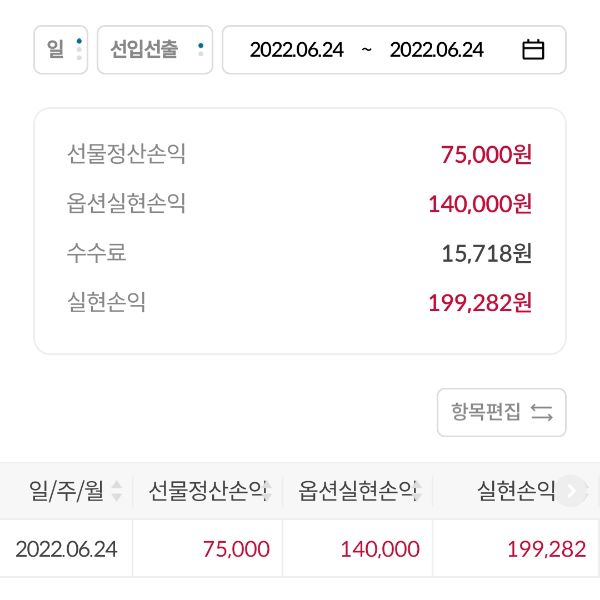Click the 75,000 table cell
The image size is (600, 600).
coord(236,549)
